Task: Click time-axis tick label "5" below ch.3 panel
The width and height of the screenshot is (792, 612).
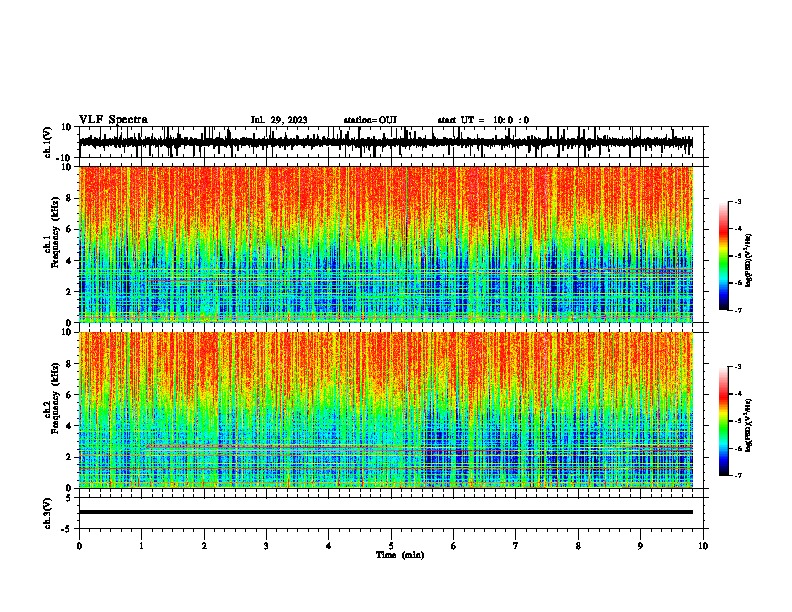Action: (391, 546)
